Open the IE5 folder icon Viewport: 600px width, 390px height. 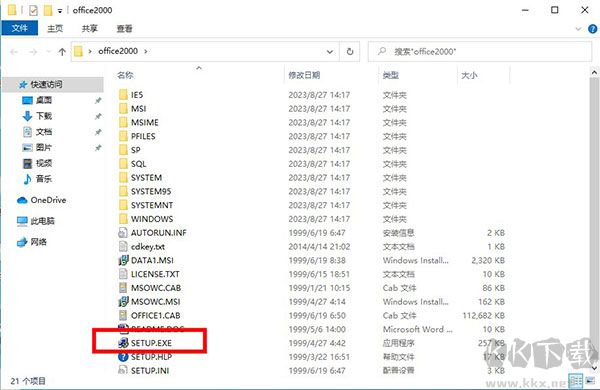(123, 95)
